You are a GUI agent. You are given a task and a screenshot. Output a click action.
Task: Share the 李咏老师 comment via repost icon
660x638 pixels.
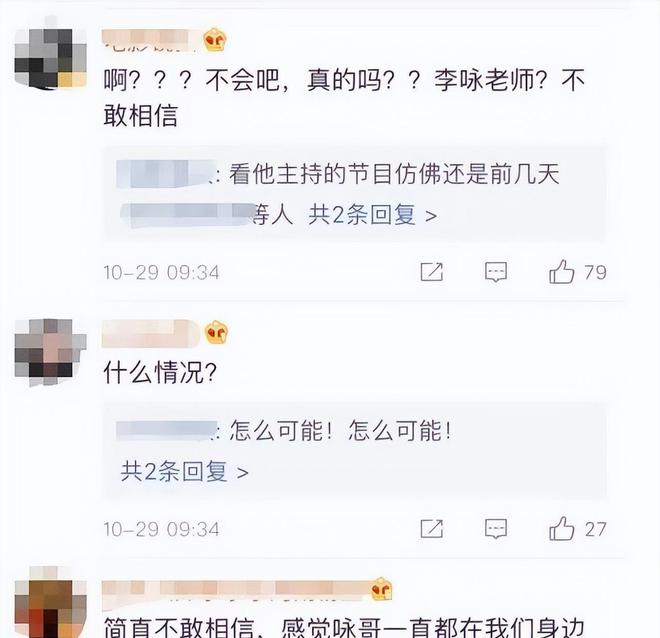pos(432,272)
